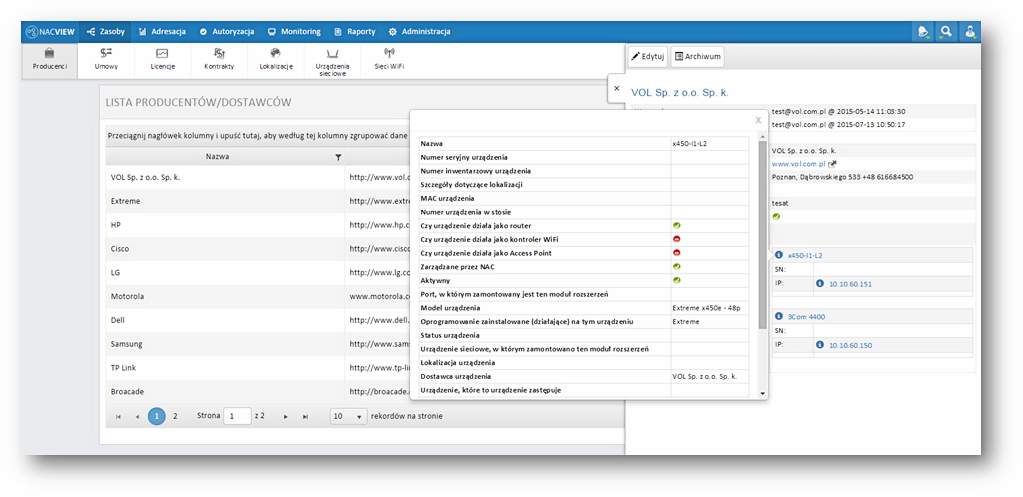Open records per page dropdown

pos(348,416)
